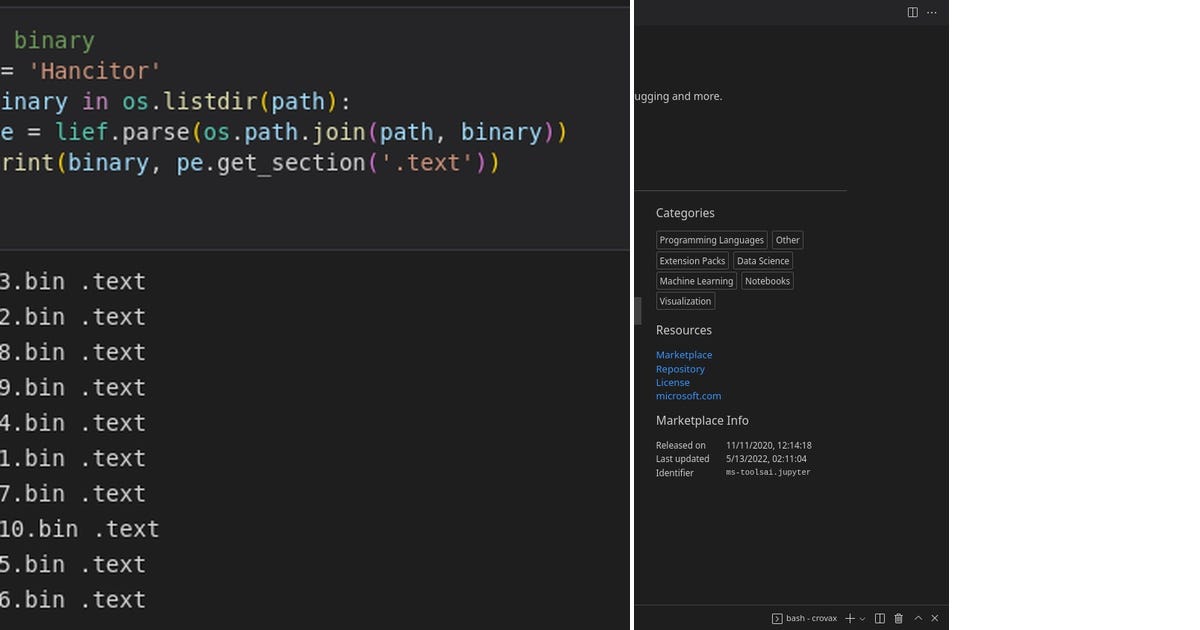Viewport: 1200px width, 630px height.
Task: Split the editor using the top-right icon
Action: tap(911, 12)
